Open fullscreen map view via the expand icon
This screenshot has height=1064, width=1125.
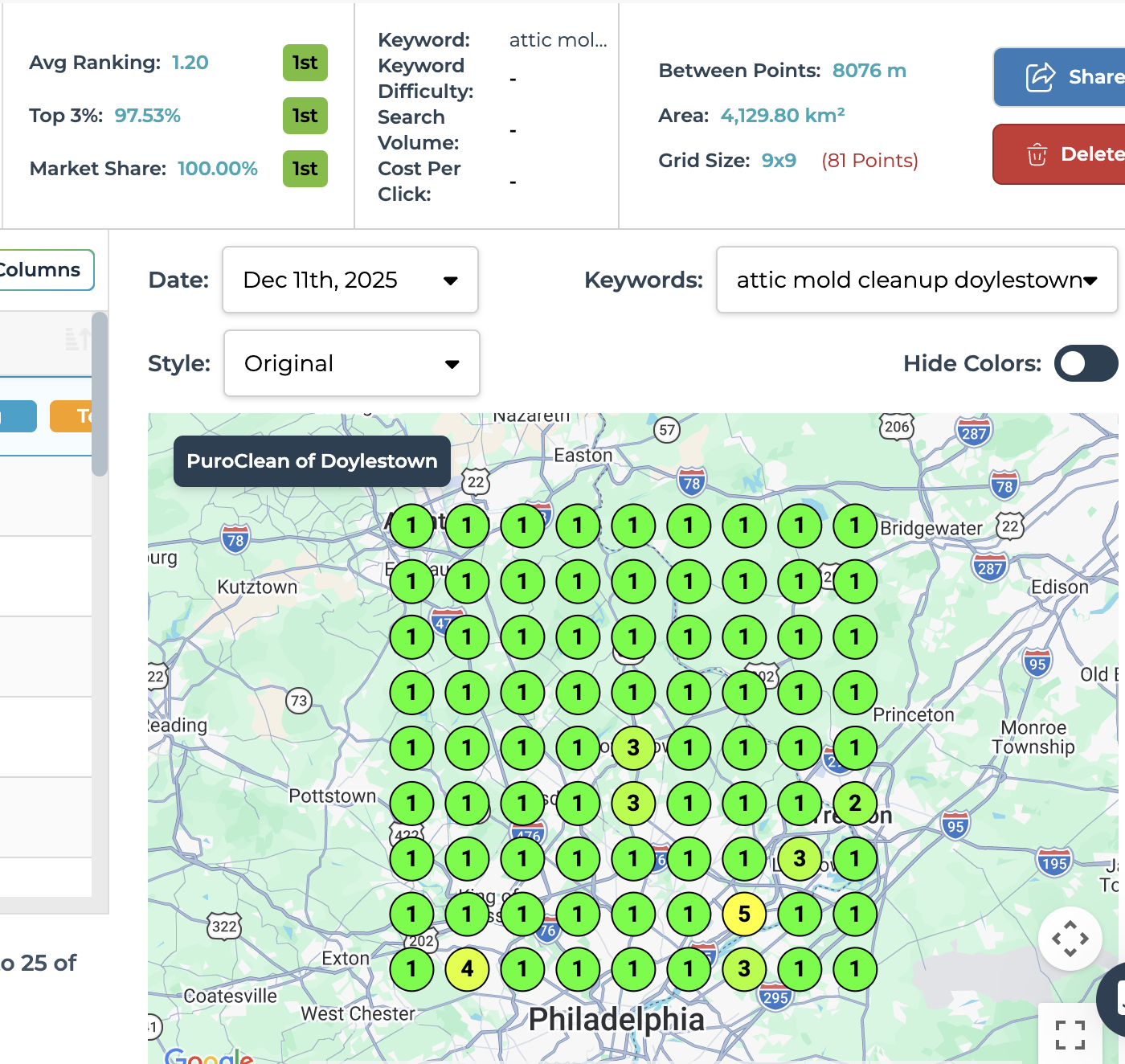point(1070,1034)
